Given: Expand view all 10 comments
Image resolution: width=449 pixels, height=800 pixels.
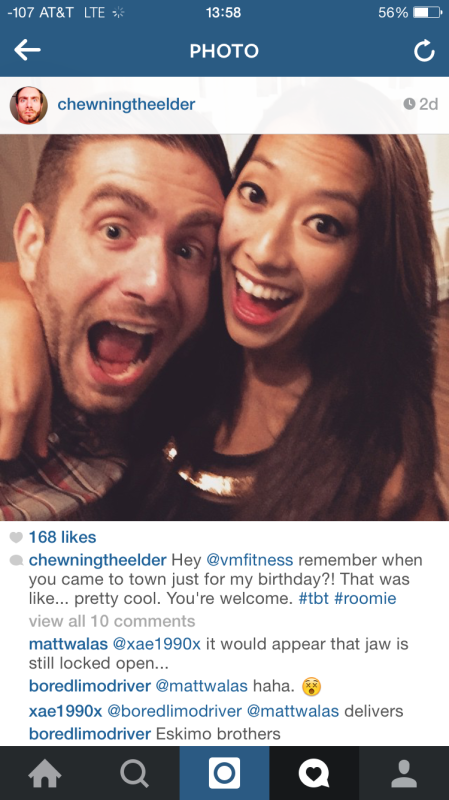Looking at the screenshot, I should pos(112,621).
